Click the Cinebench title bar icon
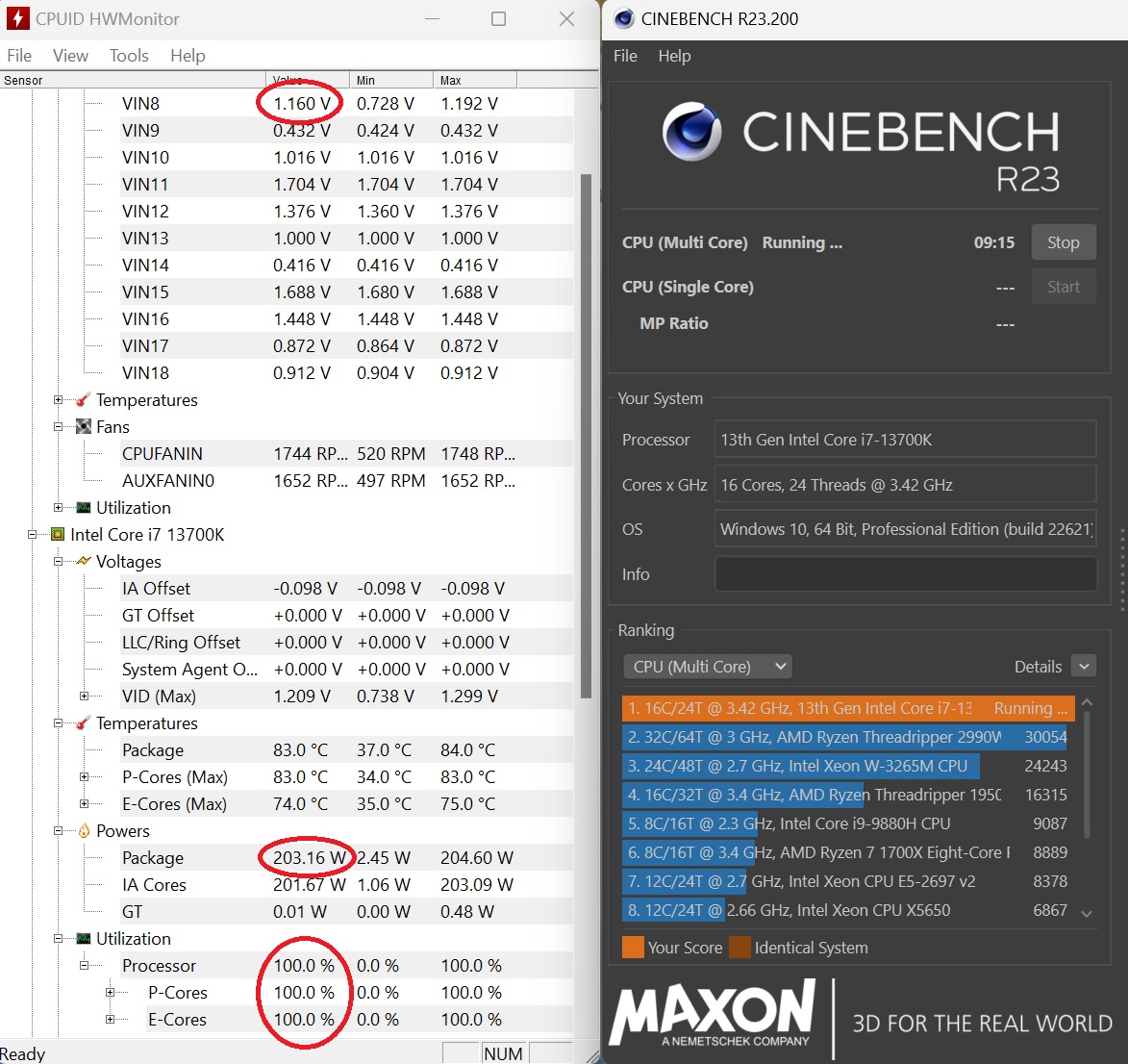 click(624, 18)
